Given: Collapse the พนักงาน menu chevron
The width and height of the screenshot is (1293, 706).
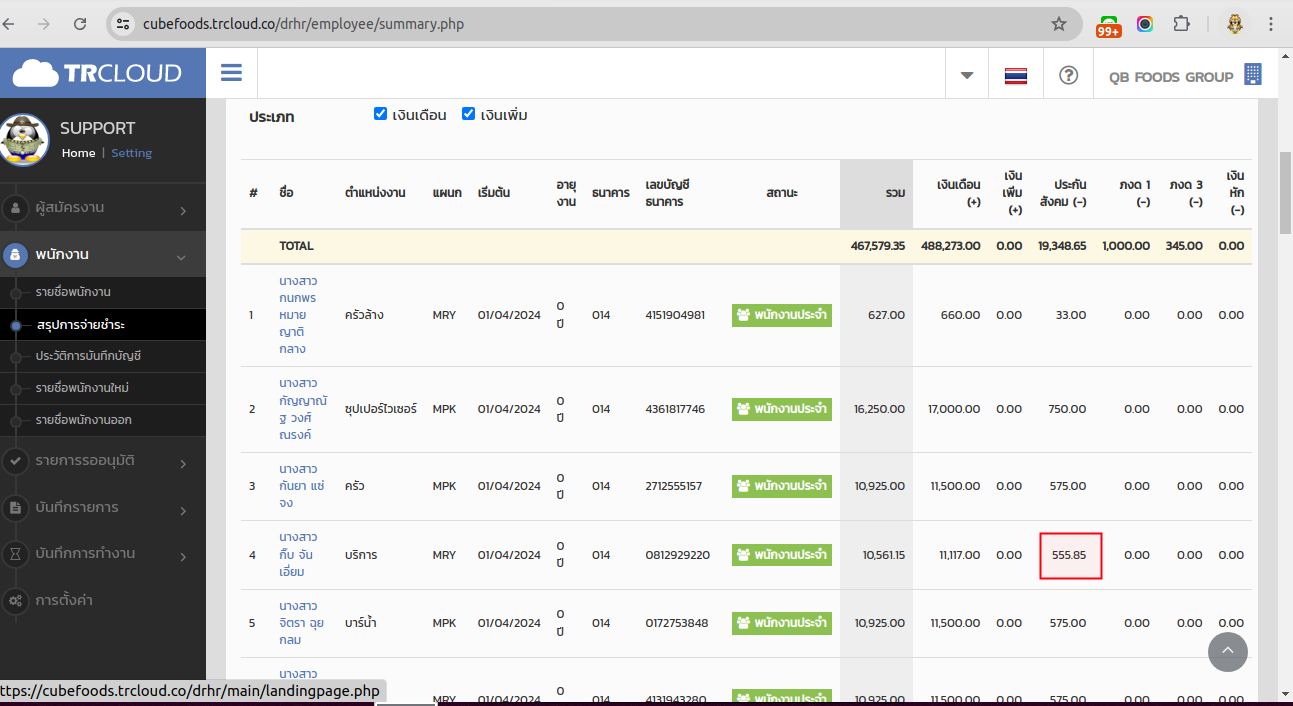Looking at the screenshot, I should (181, 258).
